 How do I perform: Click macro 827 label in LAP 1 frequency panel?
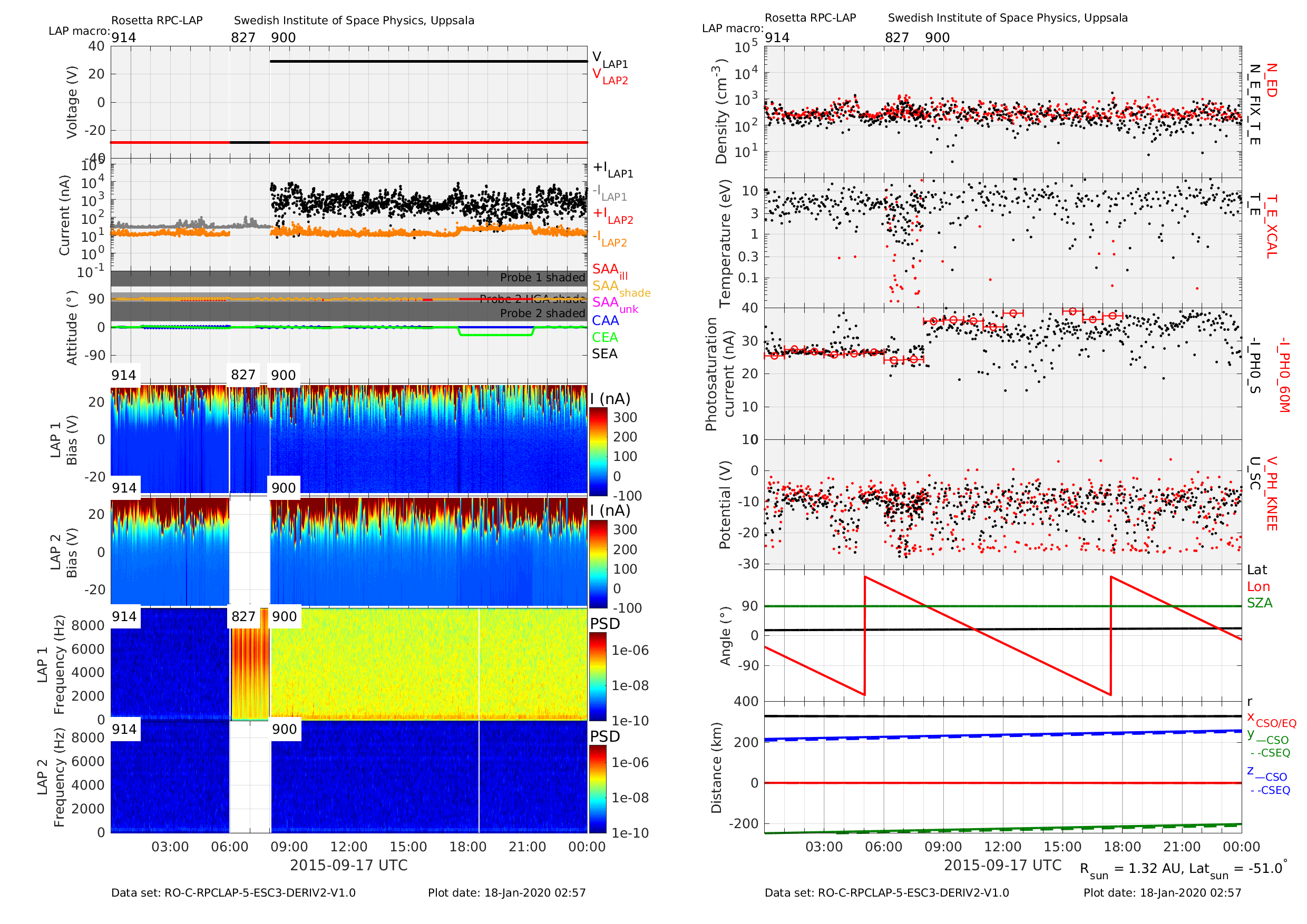[x=243, y=617]
